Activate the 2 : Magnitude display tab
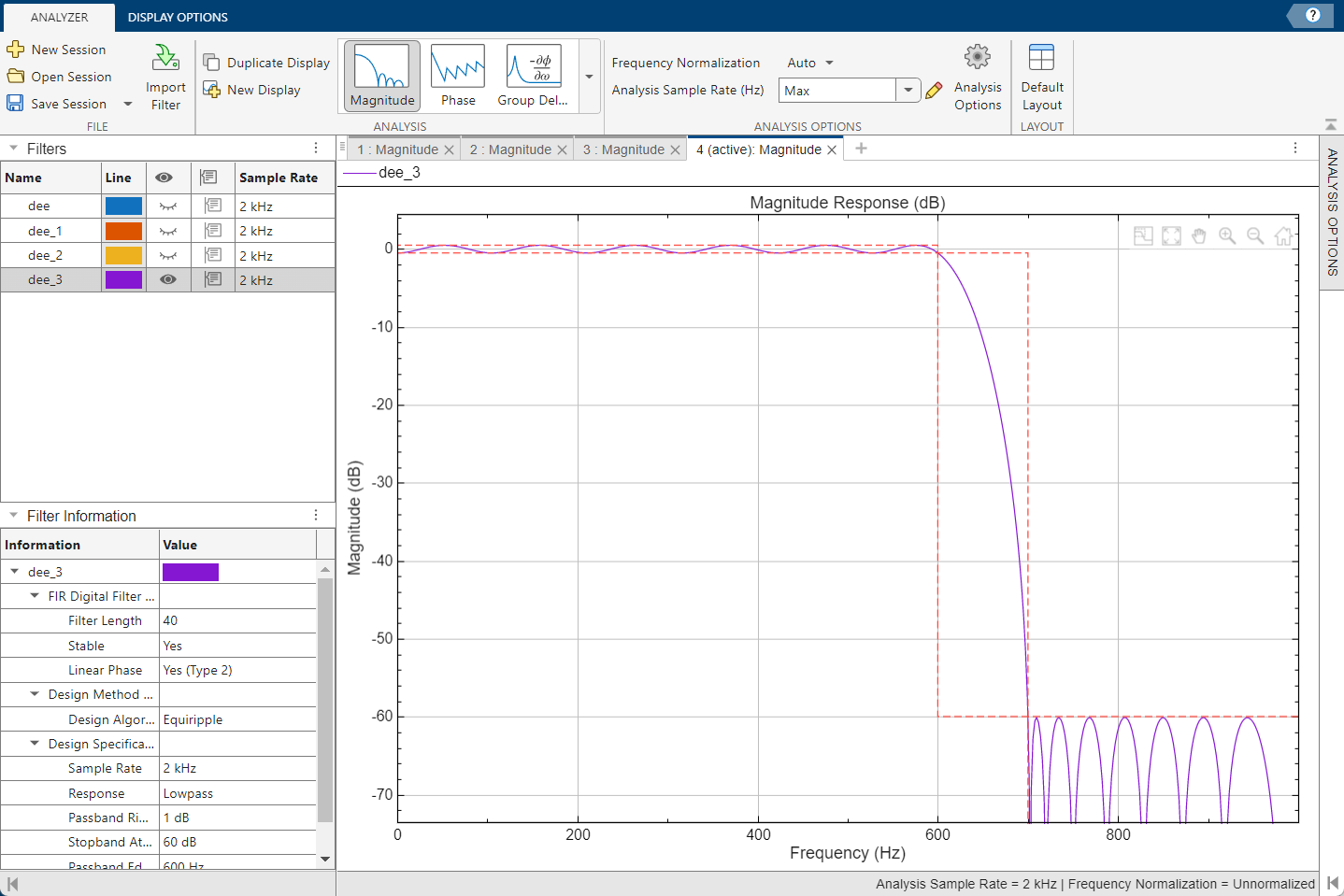 [509, 149]
